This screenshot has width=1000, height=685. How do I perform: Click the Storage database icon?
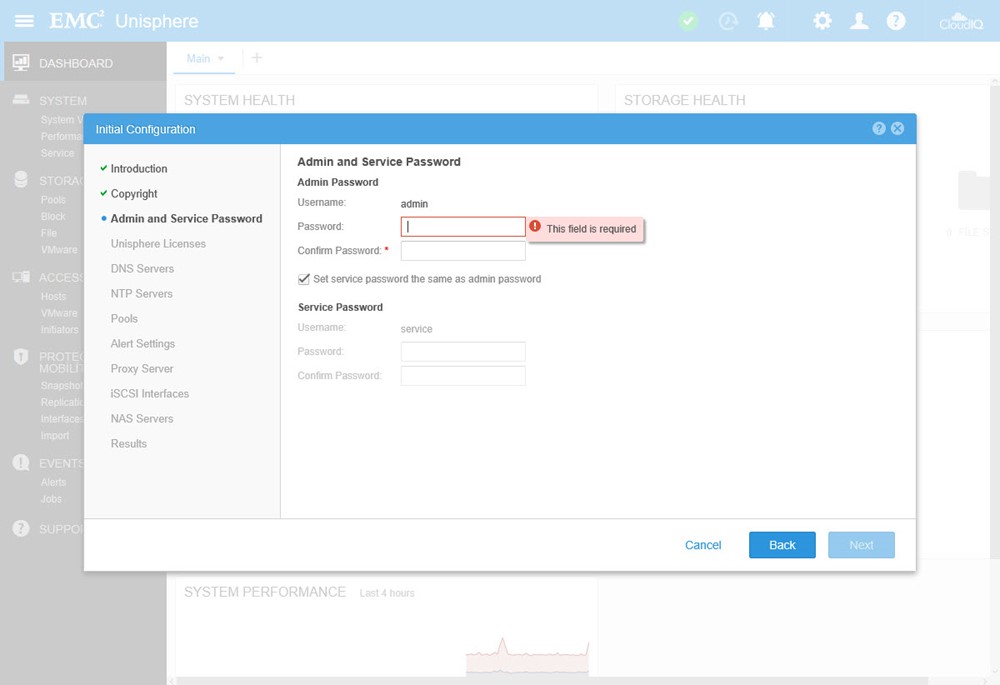(21, 180)
